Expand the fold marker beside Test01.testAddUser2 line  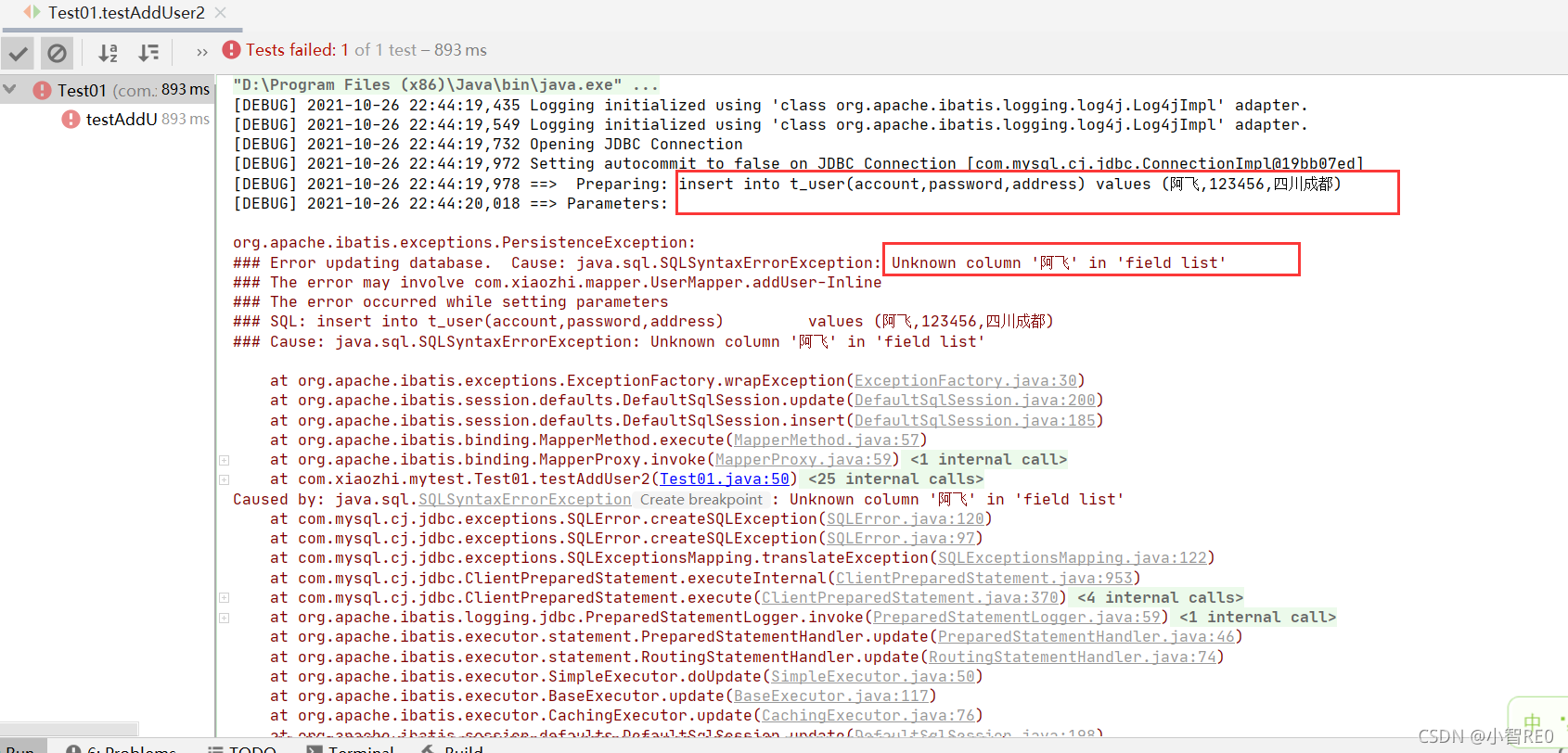(224, 479)
